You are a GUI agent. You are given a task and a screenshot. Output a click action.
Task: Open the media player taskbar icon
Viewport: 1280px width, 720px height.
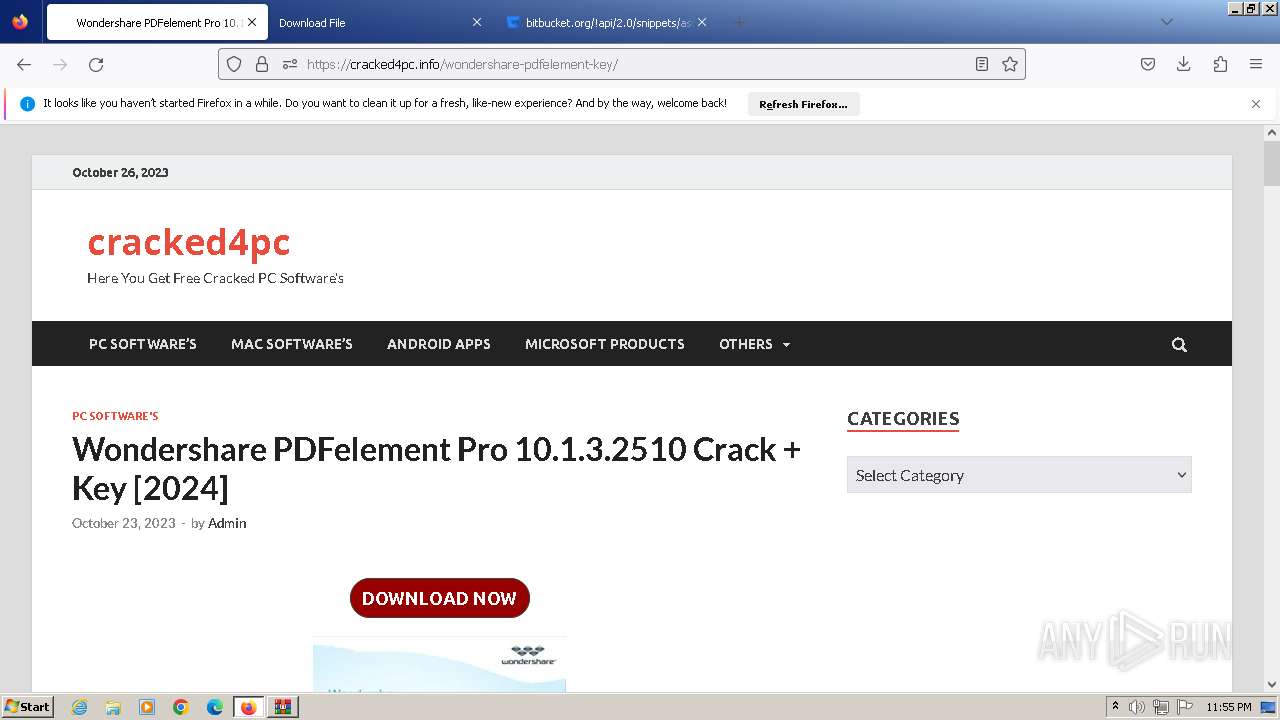pyautogui.click(x=147, y=707)
